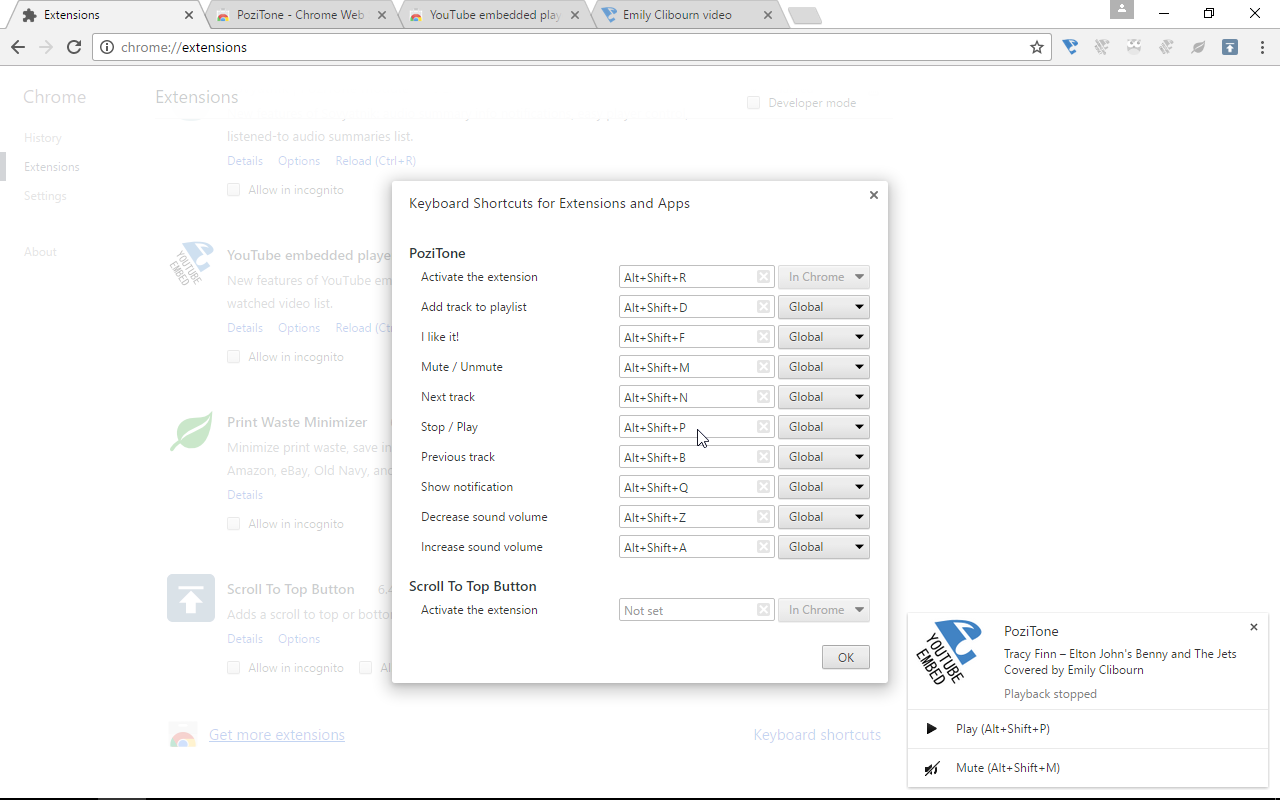Toggle Allow in incognito for Scroll To Top Button
Screen dimensions: 1280x800
[233, 668]
